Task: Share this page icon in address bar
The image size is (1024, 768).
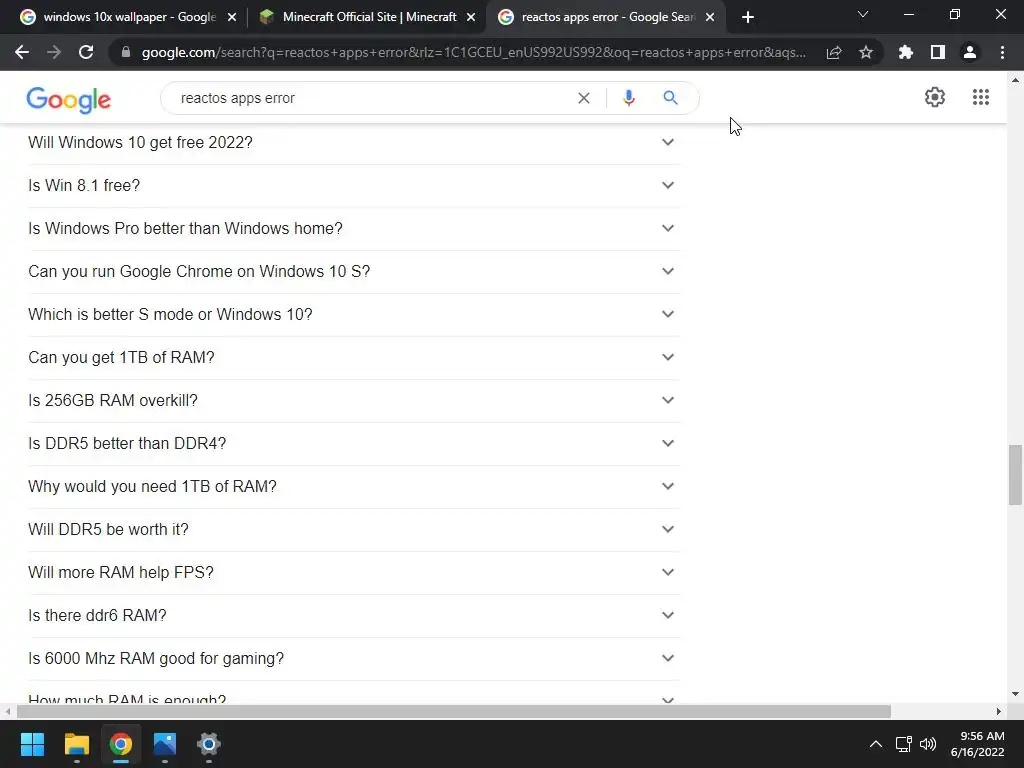Action: click(834, 52)
